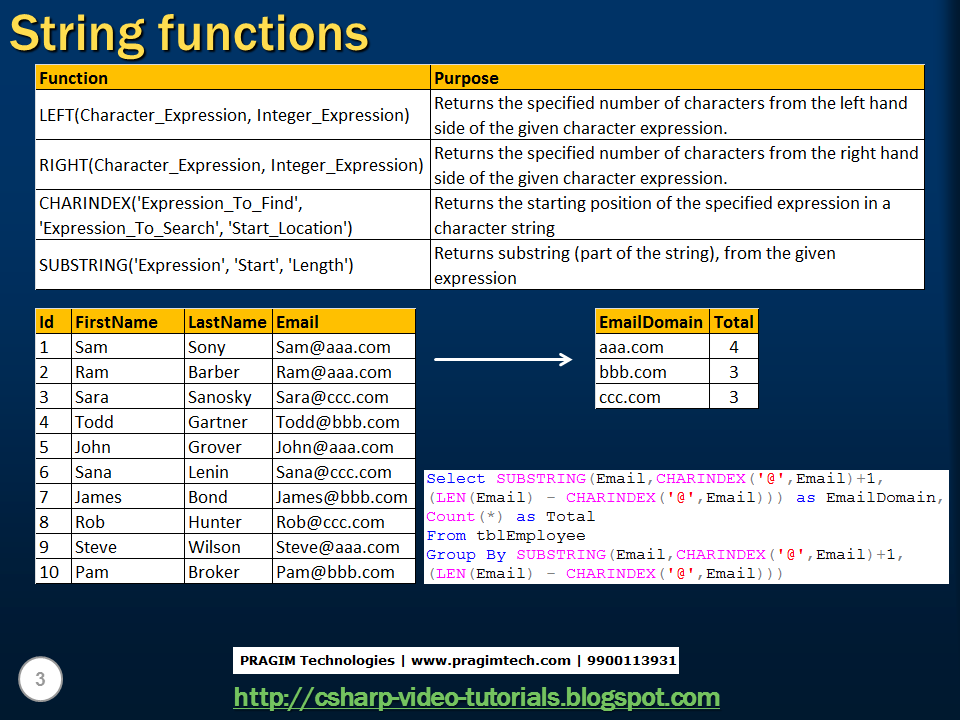Click the Total value 4 for aaa.com
This screenshot has width=960, height=720.
pos(734,347)
